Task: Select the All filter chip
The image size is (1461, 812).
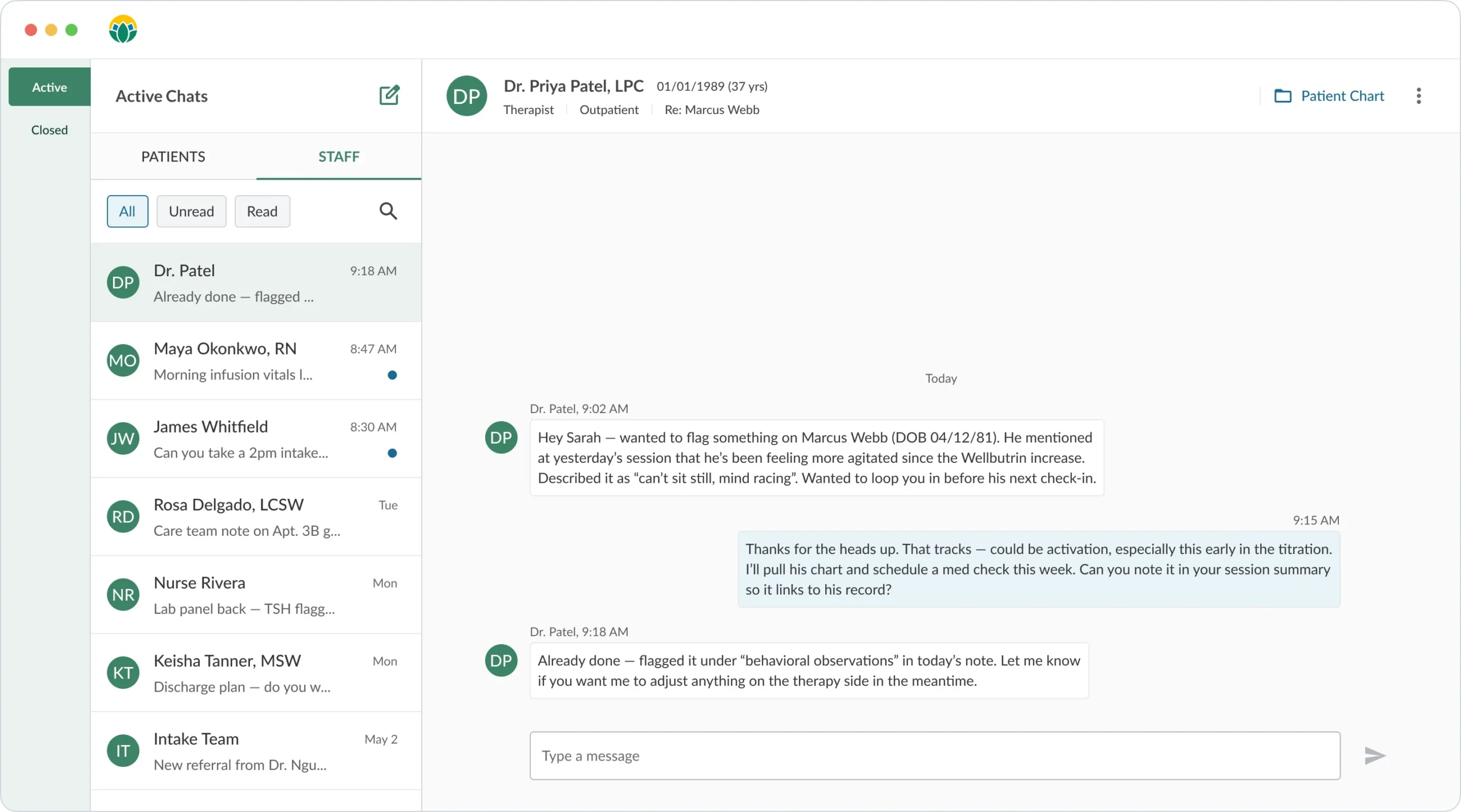Action: click(127, 211)
